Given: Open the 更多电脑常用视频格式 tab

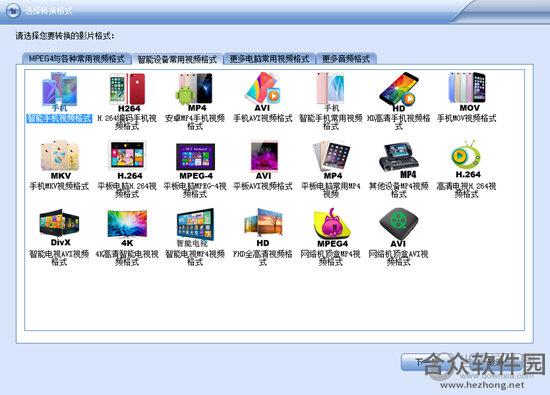Looking at the screenshot, I should [x=269, y=59].
